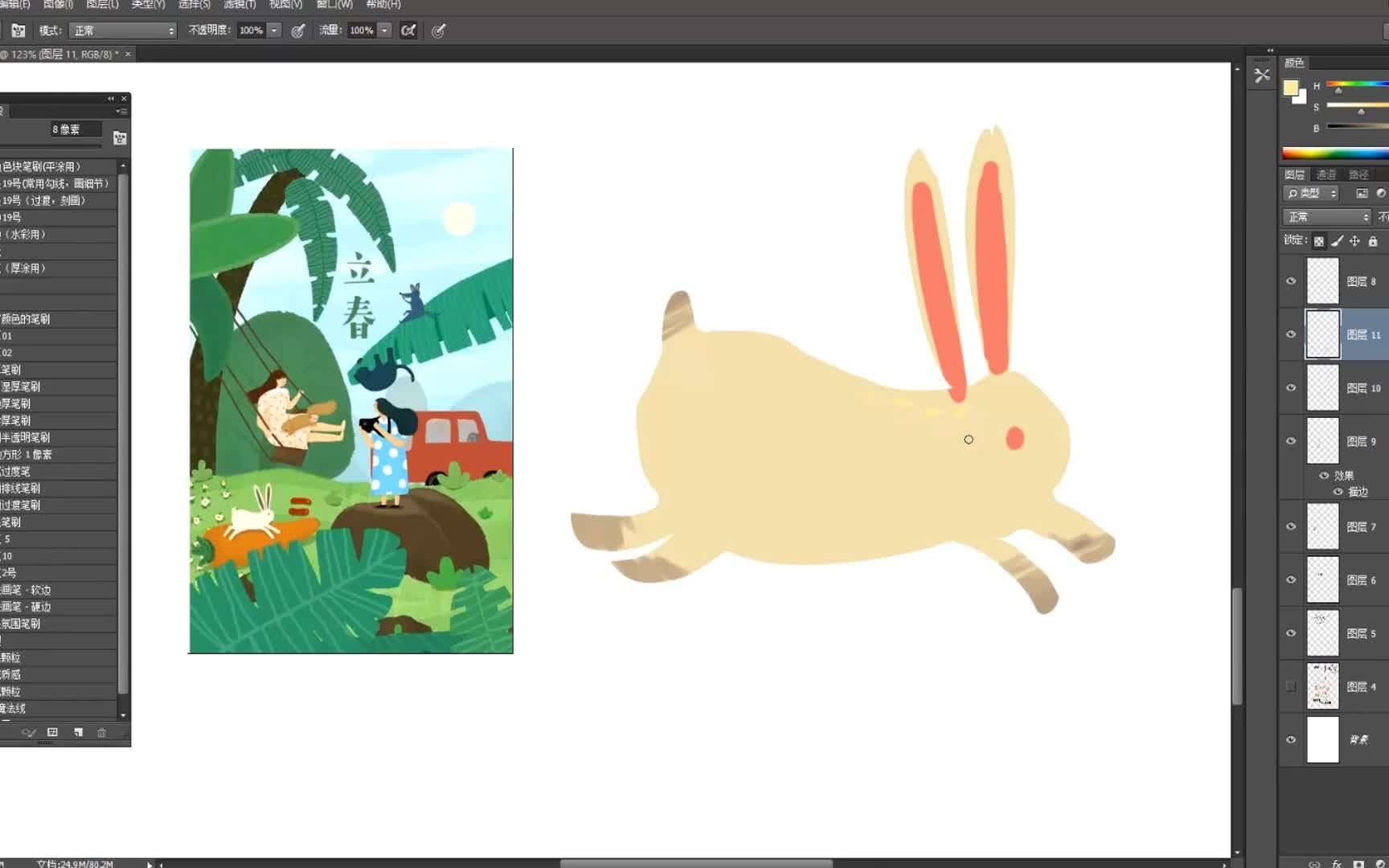Hide layer 图层 8
Image resolution: width=1389 pixels, height=868 pixels.
click(x=1291, y=281)
